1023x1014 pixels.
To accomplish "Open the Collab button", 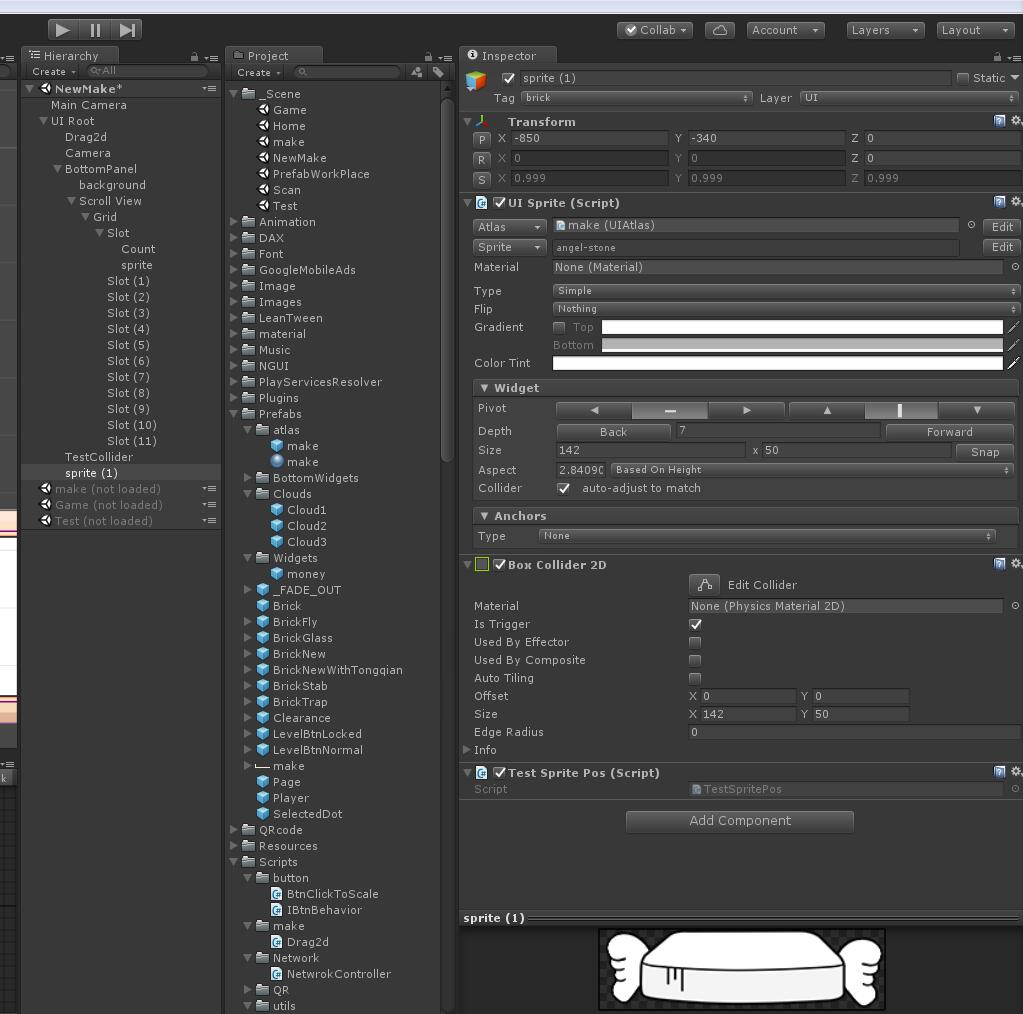I will coord(655,30).
